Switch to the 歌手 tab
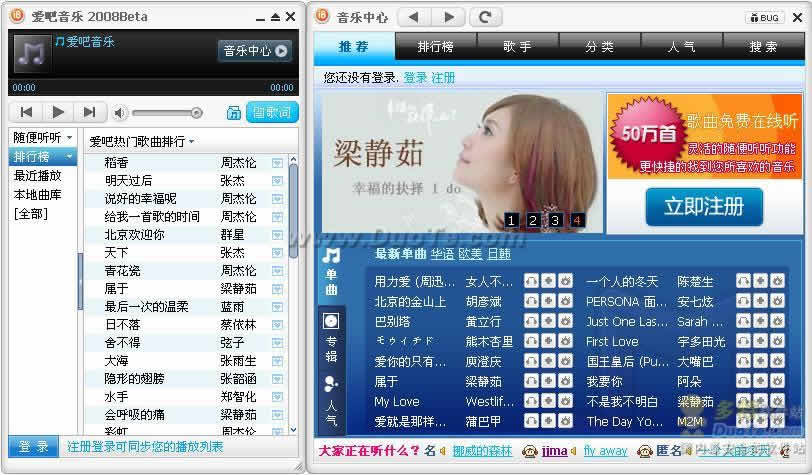Screen dimensions: 812x475 tap(517, 47)
